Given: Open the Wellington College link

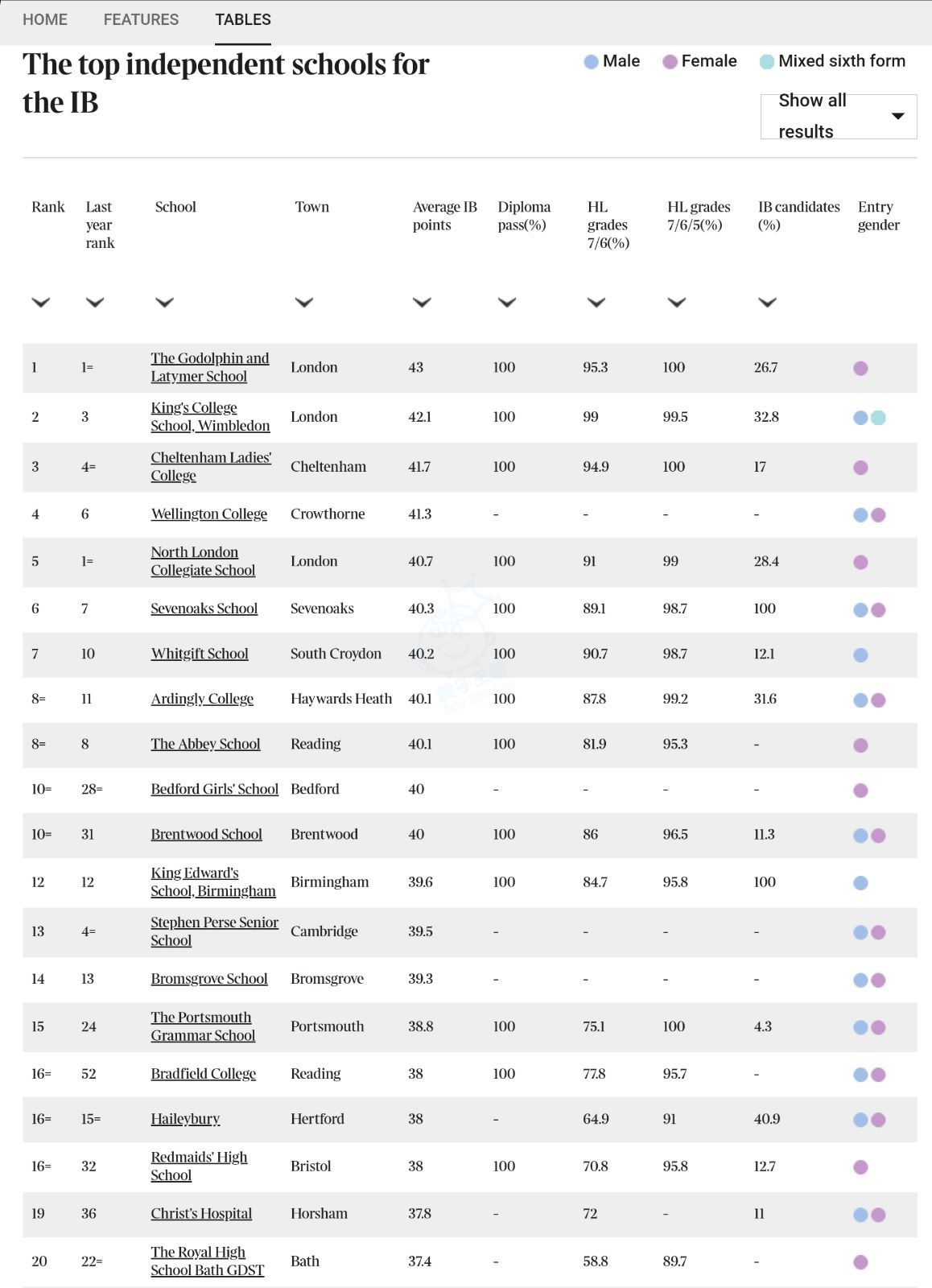Looking at the screenshot, I should (209, 514).
